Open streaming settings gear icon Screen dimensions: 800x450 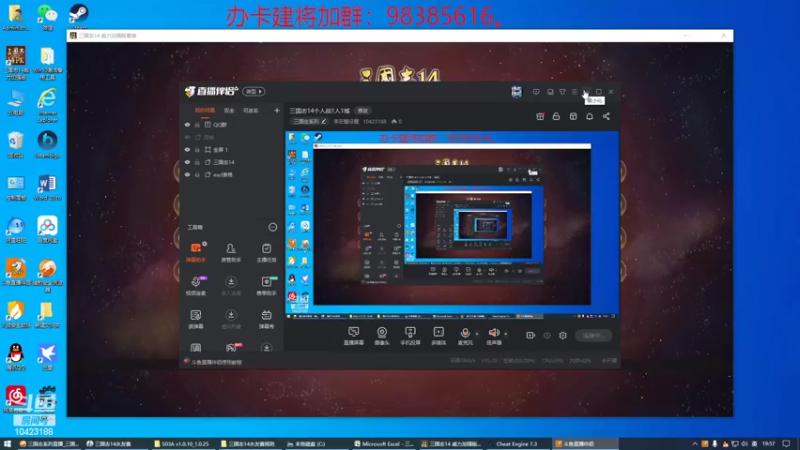(563, 335)
